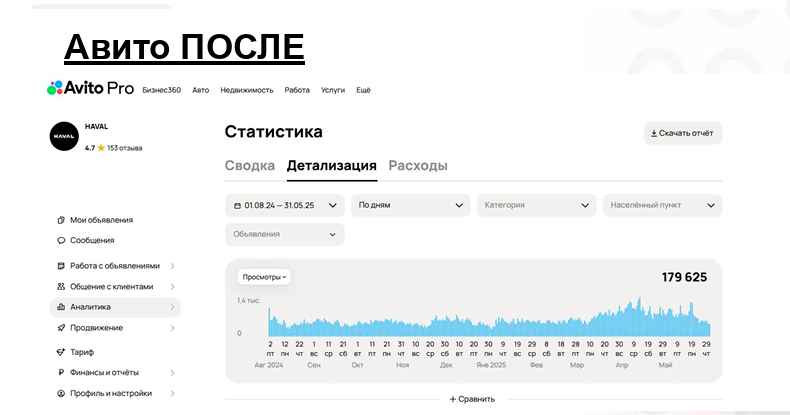The height and width of the screenshot is (415, 790).
Task: Click the Скачать отчёт button
Action: click(683, 133)
